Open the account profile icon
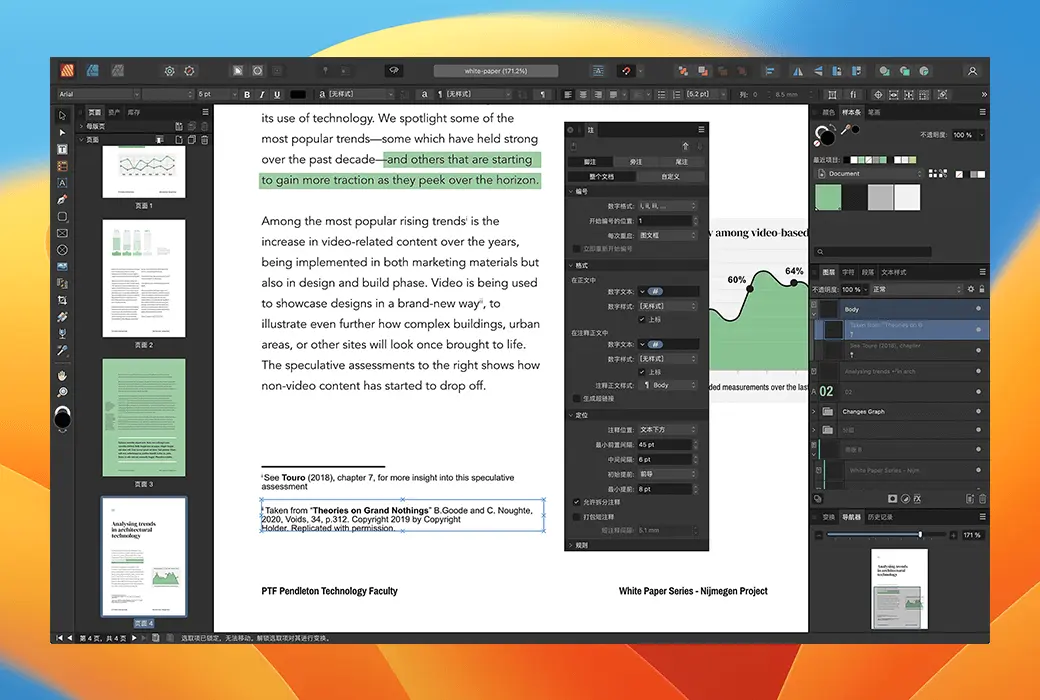The width and height of the screenshot is (1040, 700). [x=972, y=71]
